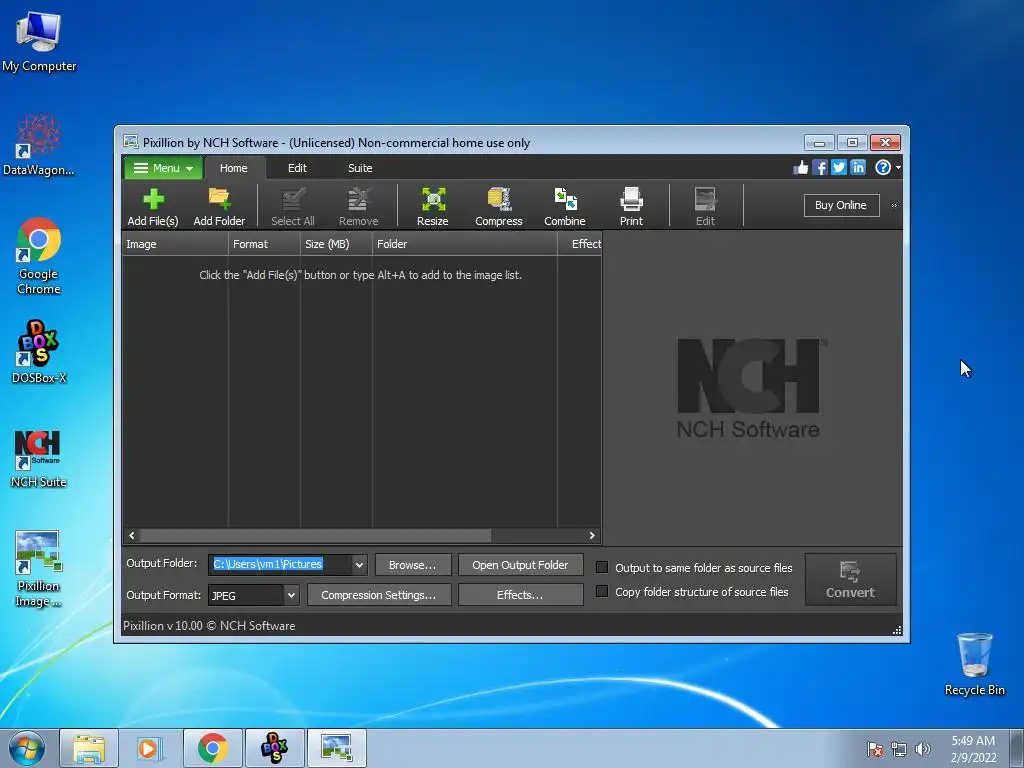Image resolution: width=1024 pixels, height=768 pixels.
Task: Click the Pixillion taskbar button
Action: (337, 748)
